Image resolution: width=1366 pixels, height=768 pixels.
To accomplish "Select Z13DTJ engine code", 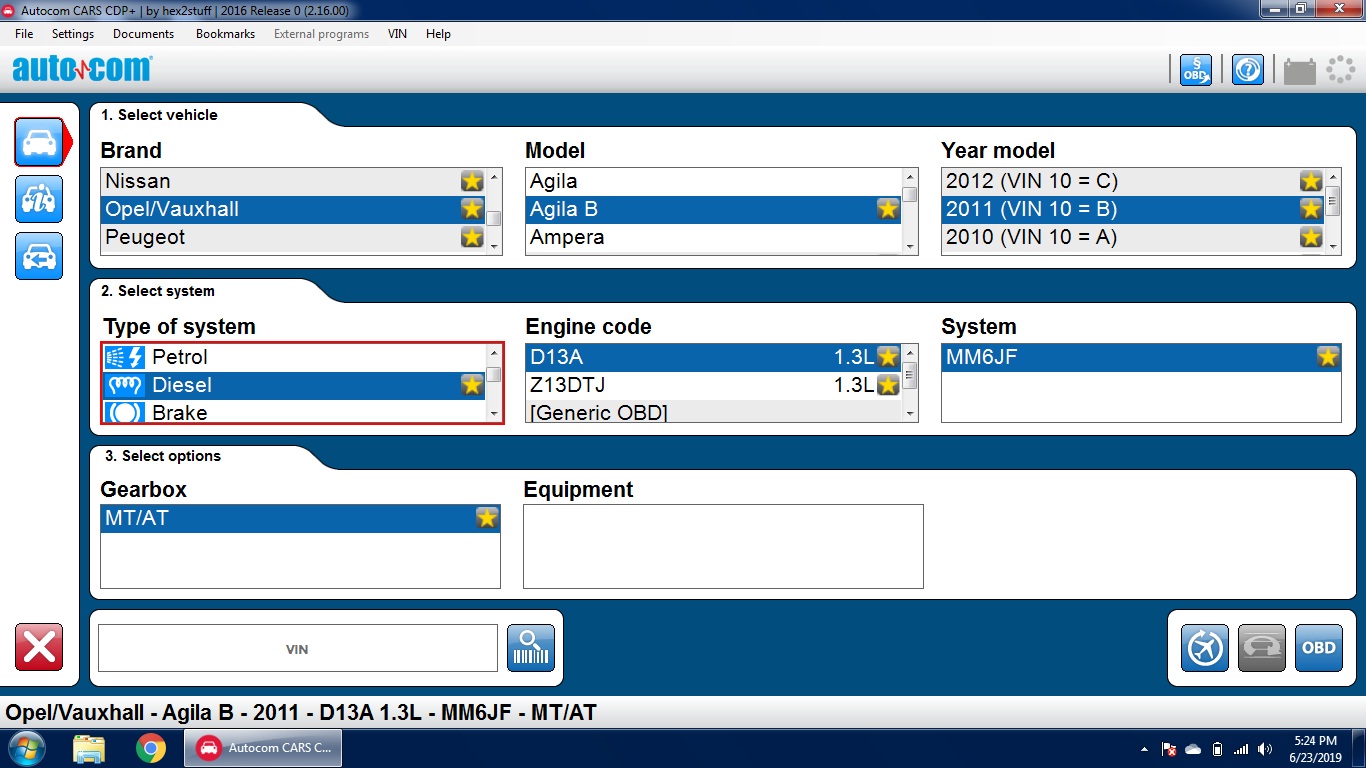I will coord(713,385).
